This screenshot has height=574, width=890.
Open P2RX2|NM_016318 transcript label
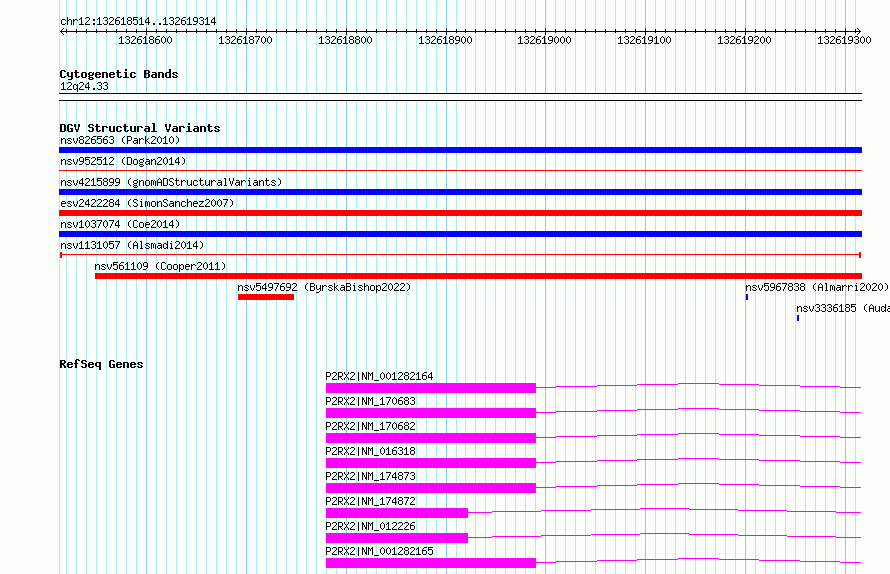[370, 451]
